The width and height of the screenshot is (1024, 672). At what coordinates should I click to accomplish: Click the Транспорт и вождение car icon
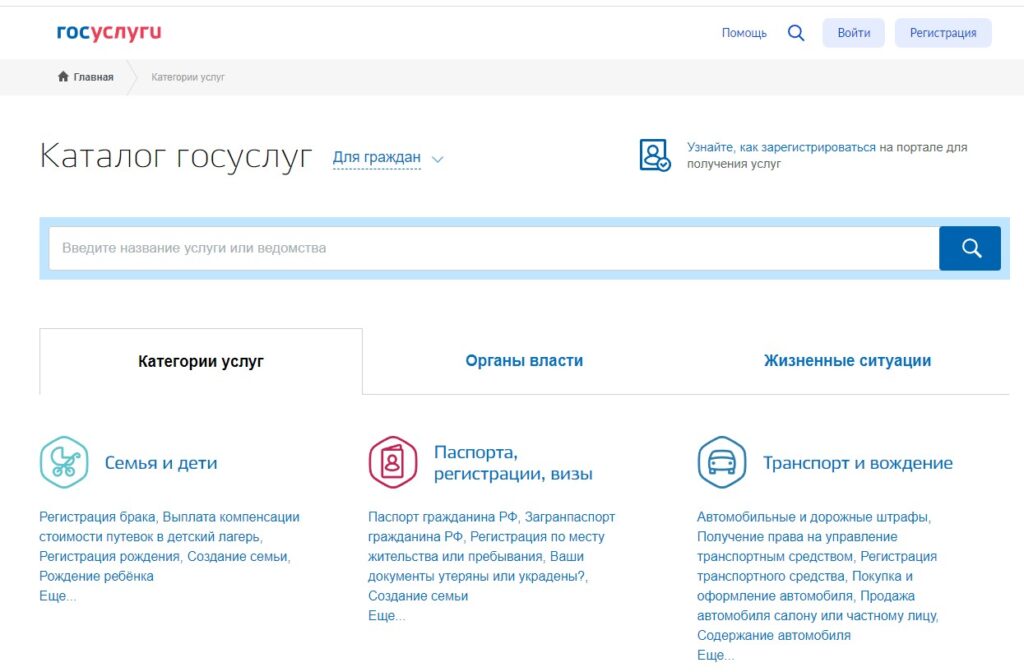point(722,461)
